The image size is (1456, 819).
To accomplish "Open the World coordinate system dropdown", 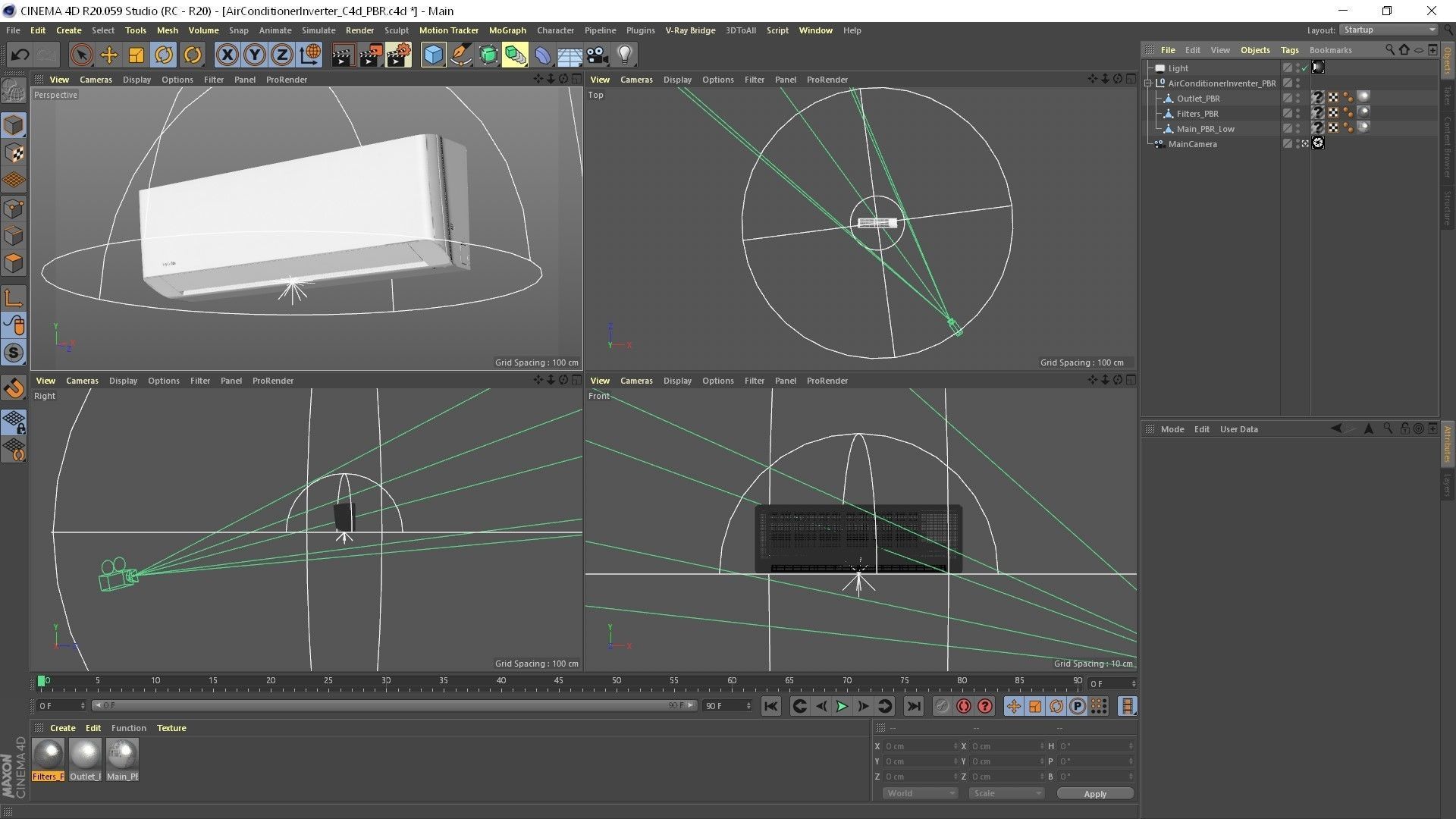I will 920,793.
